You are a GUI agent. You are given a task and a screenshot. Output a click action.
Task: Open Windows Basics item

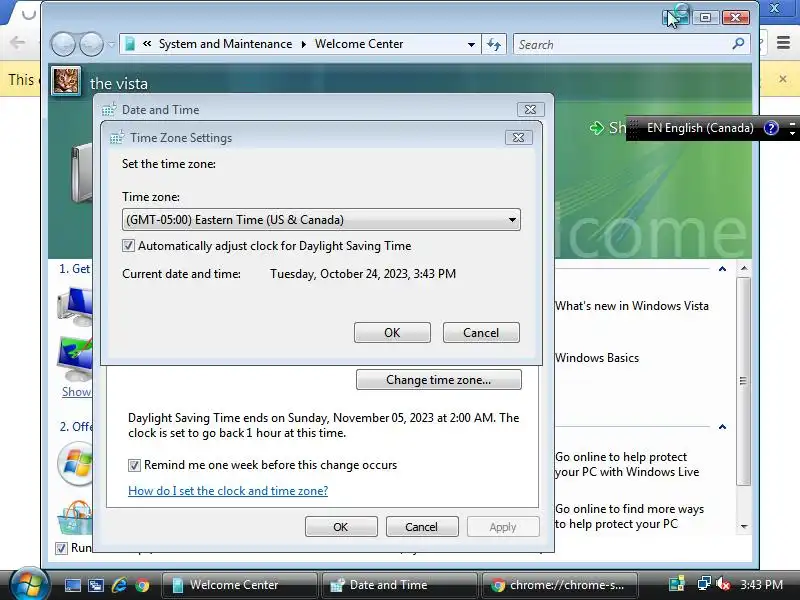coord(597,358)
